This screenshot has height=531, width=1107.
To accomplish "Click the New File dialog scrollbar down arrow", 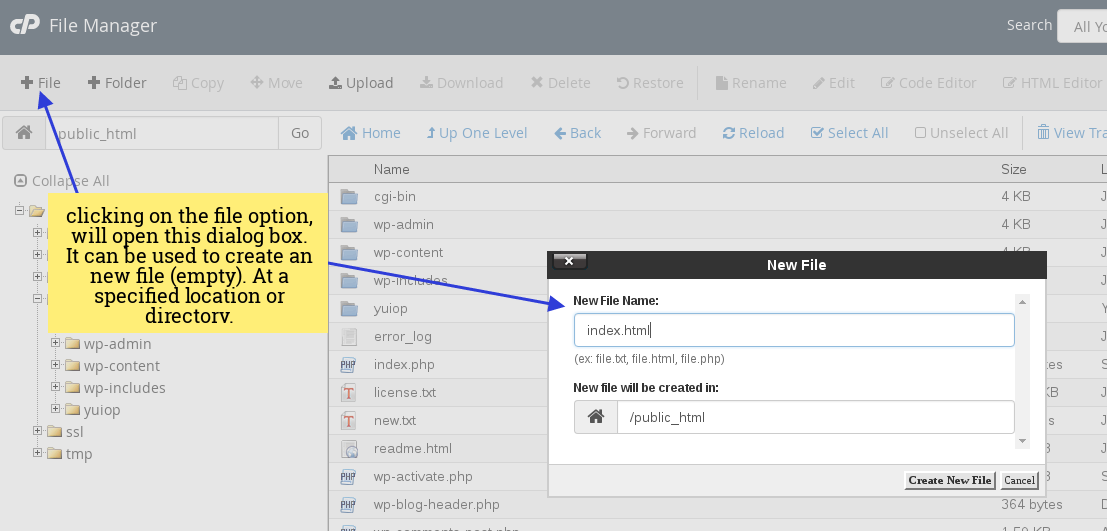I will coord(1022,441).
